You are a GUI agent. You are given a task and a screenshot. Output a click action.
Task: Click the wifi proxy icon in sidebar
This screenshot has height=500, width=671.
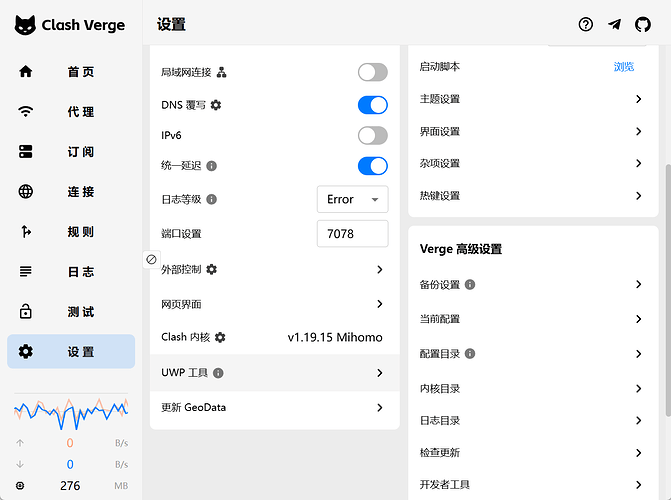point(26,112)
